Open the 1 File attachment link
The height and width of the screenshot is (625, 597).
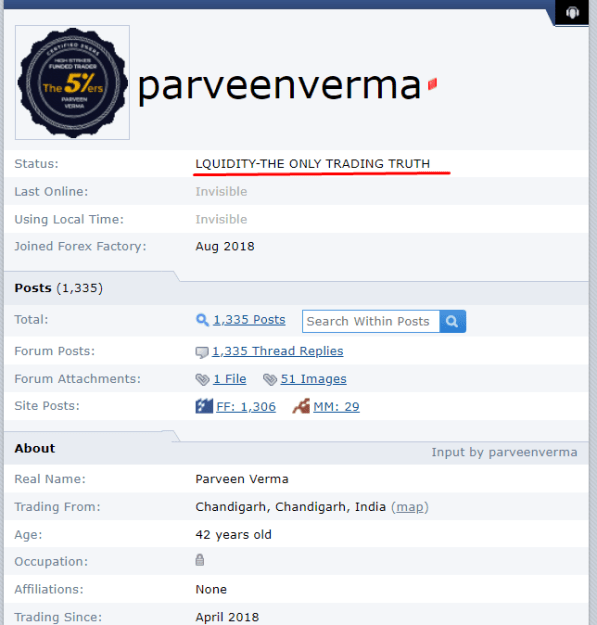tap(230, 379)
